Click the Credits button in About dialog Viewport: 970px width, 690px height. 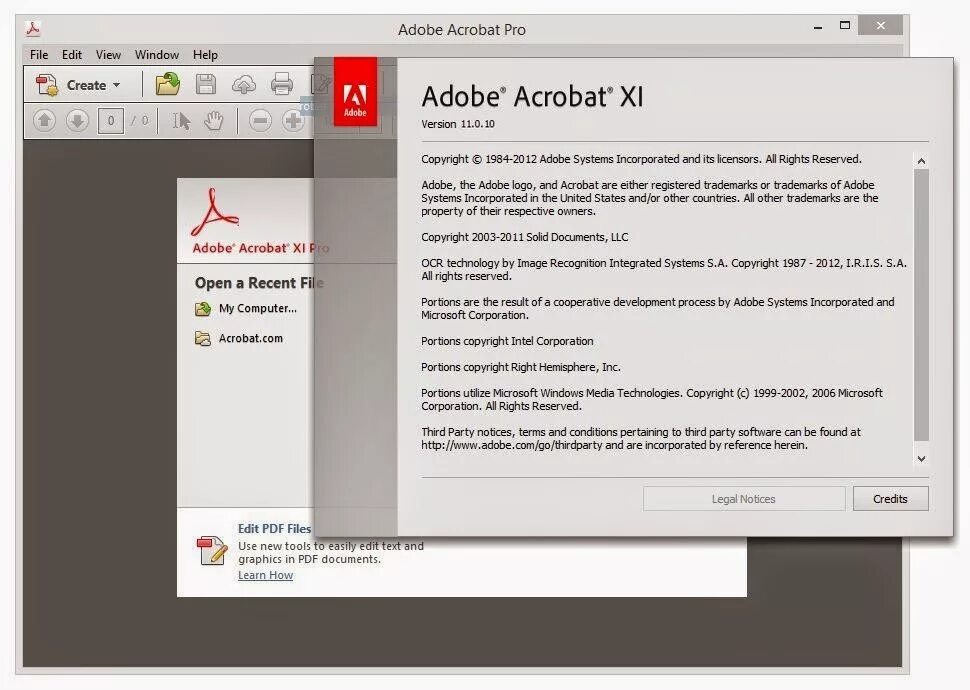coord(890,499)
